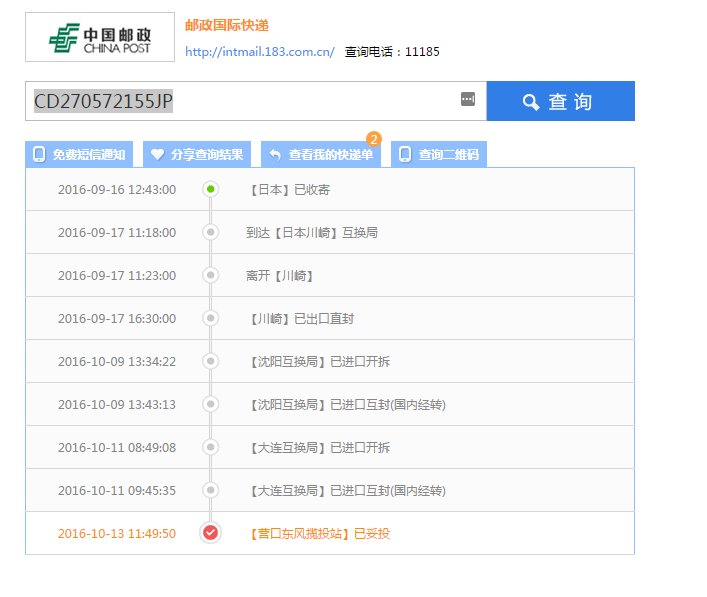The width and height of the screenshot is (707, 597).
Task: Click the 查询电话：11185 text
Action: pyautogui.click(x=392, y=52)
